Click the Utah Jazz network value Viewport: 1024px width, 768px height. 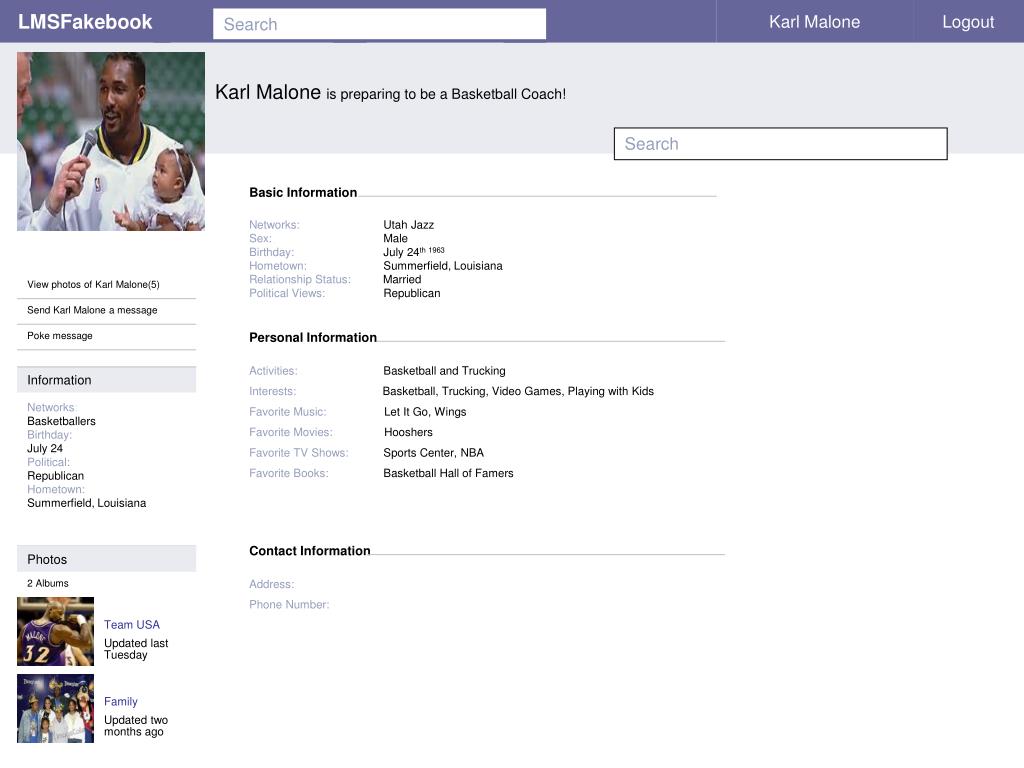click(x=409, y=225)
